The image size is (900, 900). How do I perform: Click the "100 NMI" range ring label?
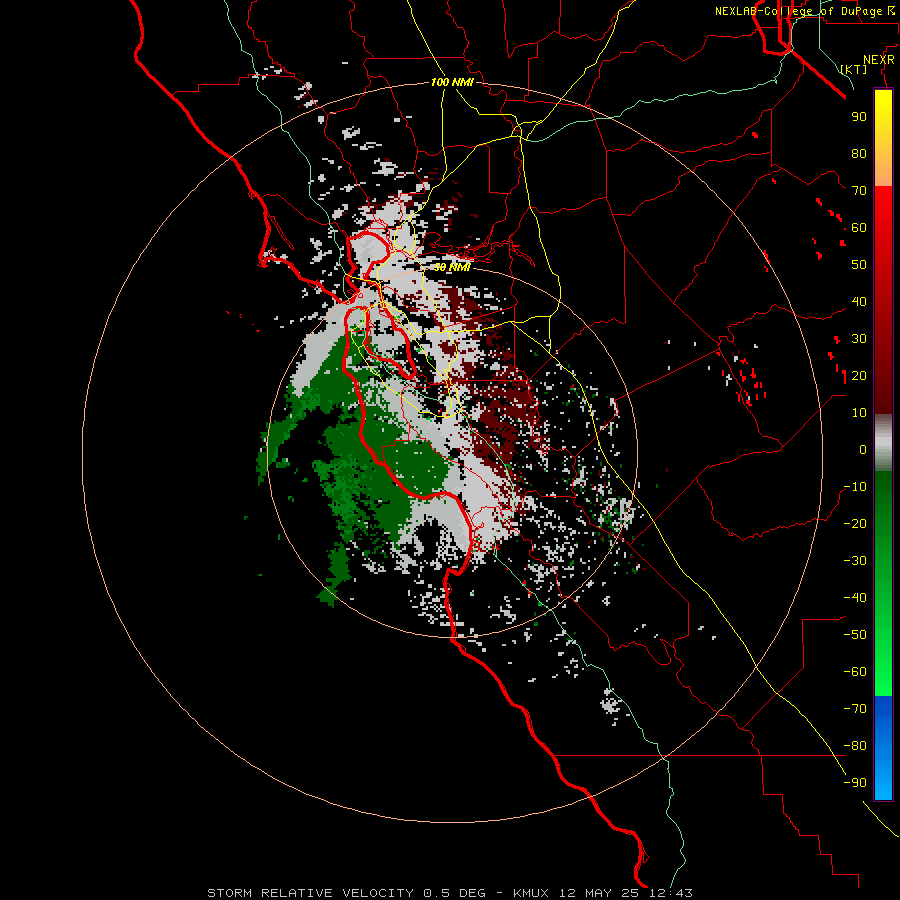pyautogui.click(x=452, y=82)
